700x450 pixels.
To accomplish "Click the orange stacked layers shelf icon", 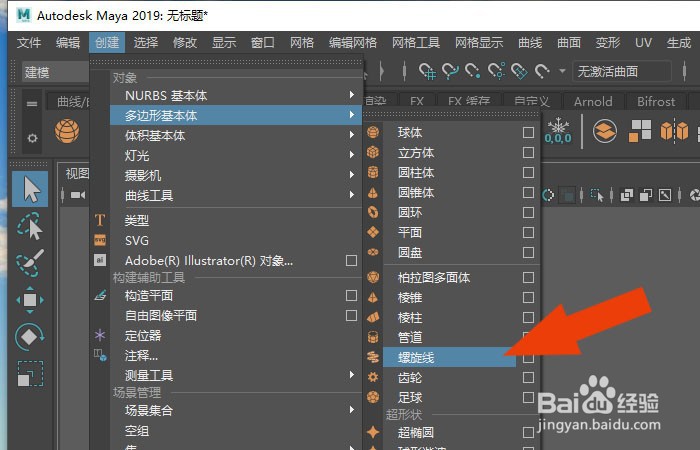I will [x=605, y=131].
